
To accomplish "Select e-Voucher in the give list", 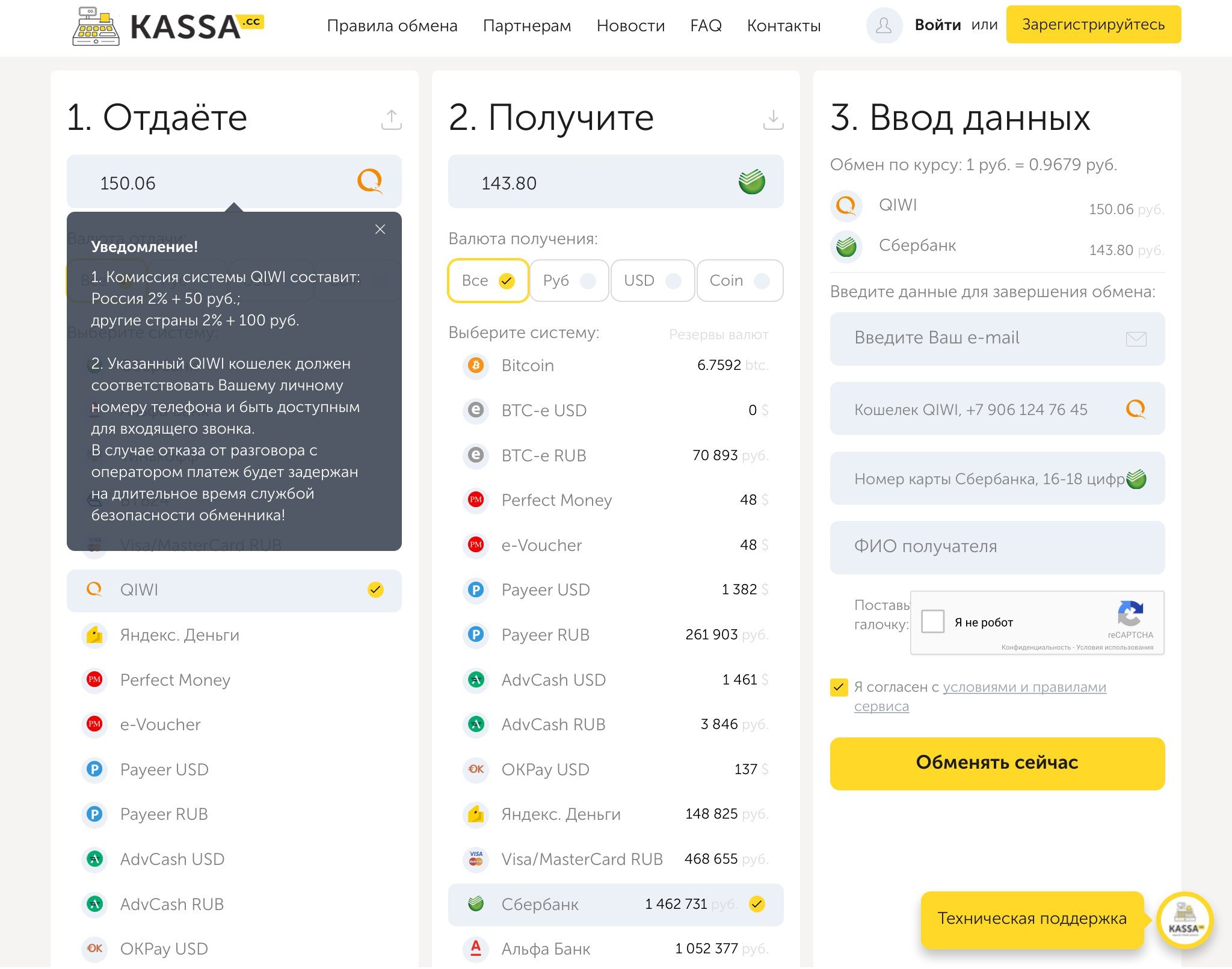I will tap(234, 724).
